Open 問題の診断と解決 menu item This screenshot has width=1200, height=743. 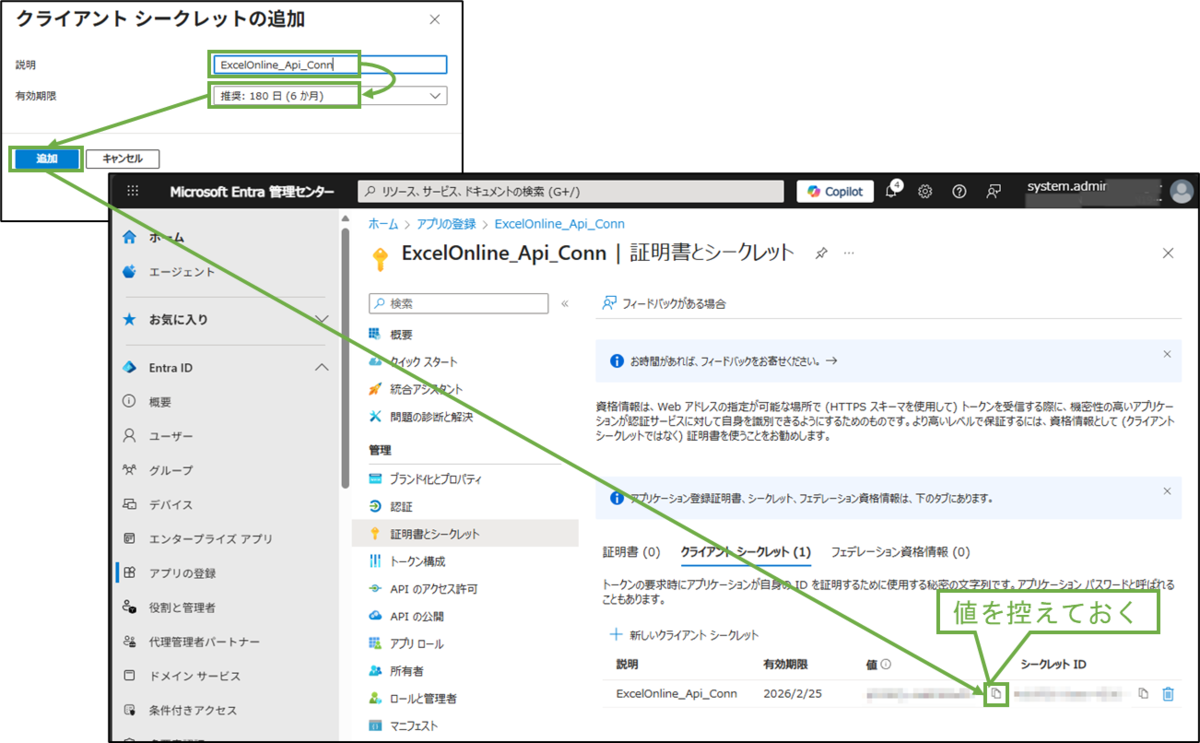tap(431, 416)
